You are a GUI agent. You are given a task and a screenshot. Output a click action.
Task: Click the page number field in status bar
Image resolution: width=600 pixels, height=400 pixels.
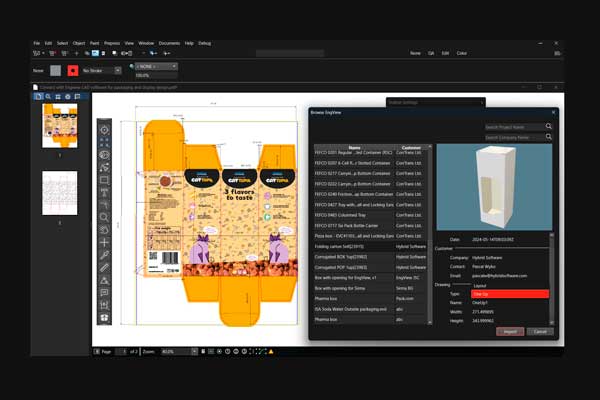pos(121,351)
